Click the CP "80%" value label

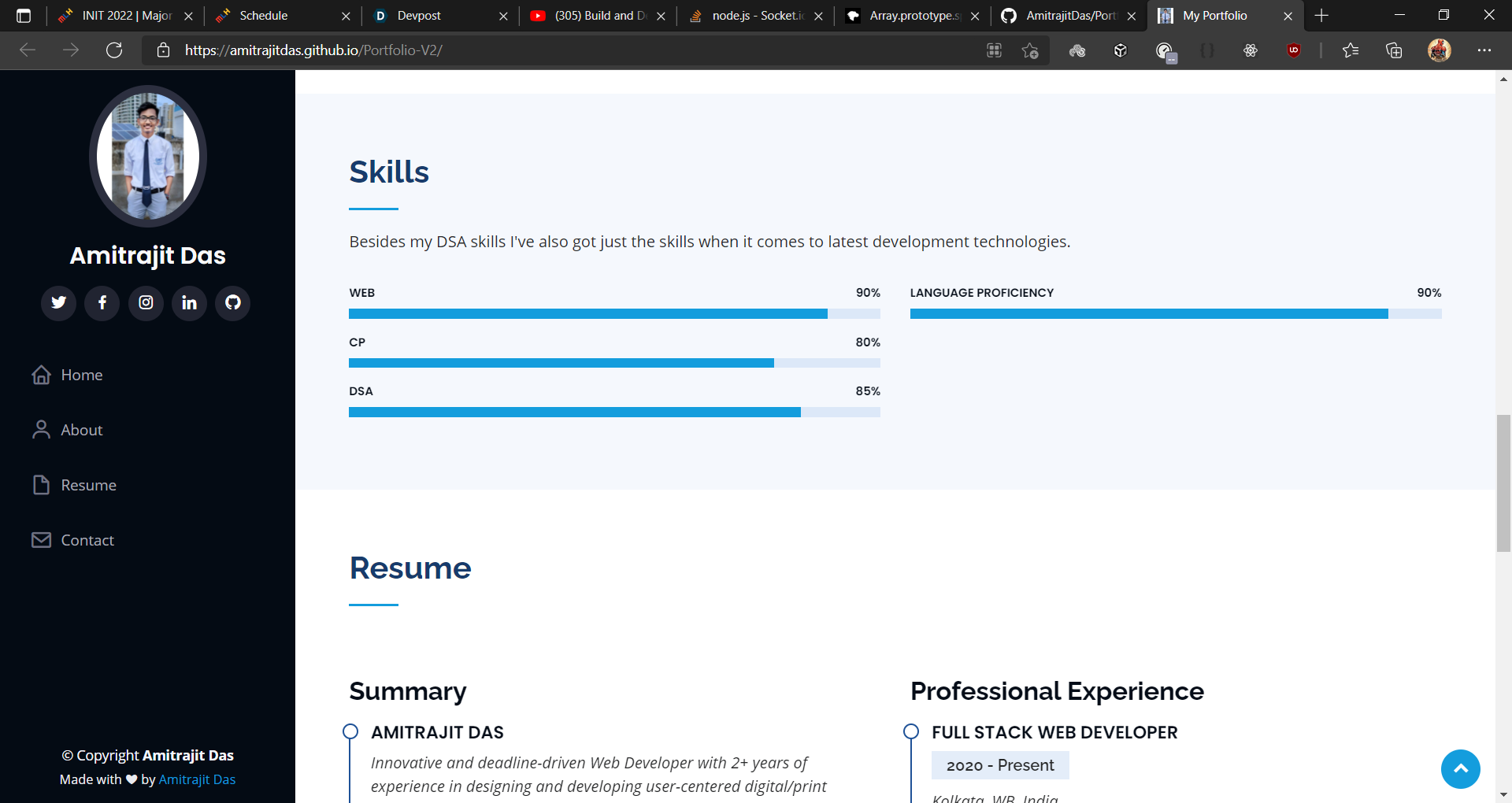click(868, 342)
